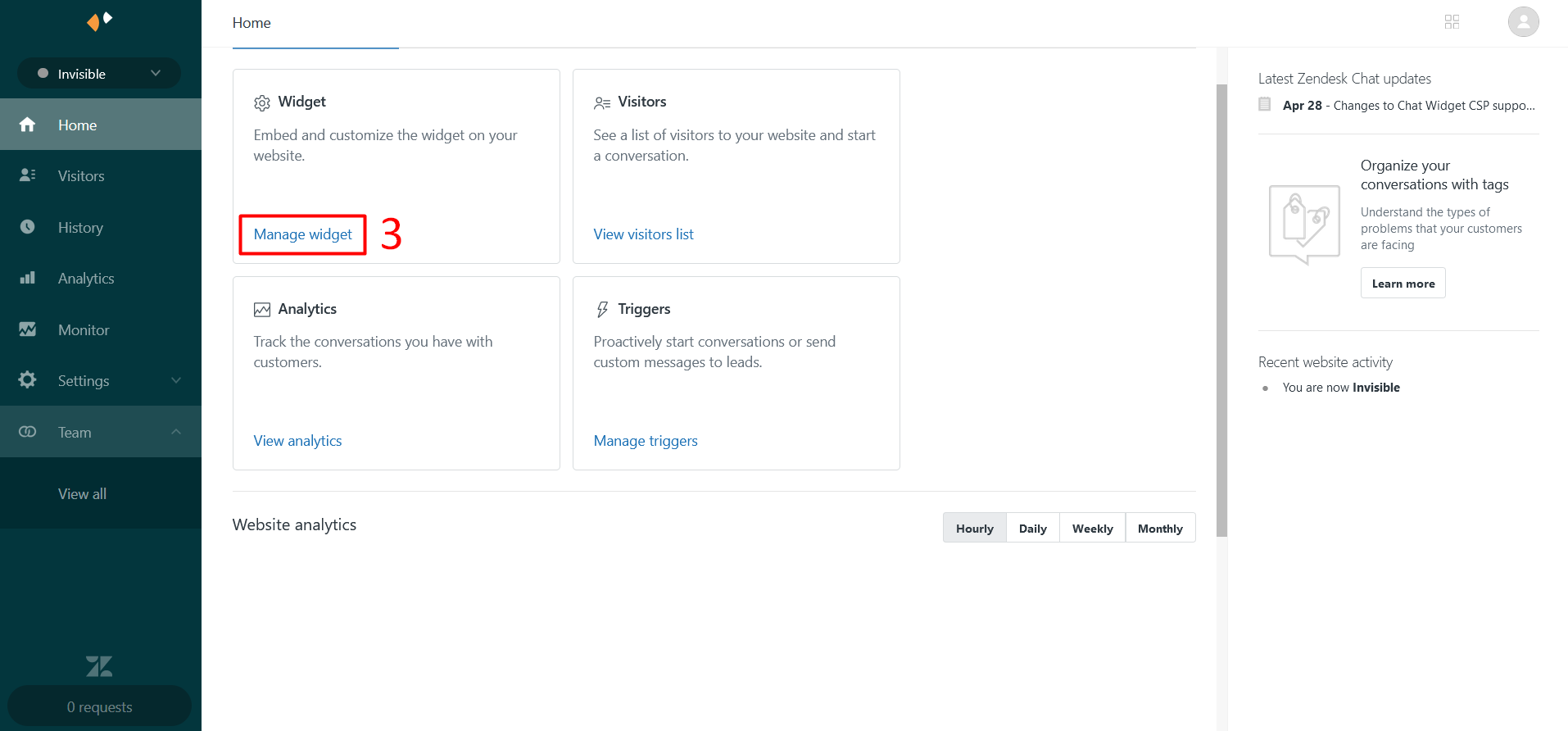Screen dimensions: 1568x731
Task: Collapse the Team section chevron
Action: click(176, 432)
